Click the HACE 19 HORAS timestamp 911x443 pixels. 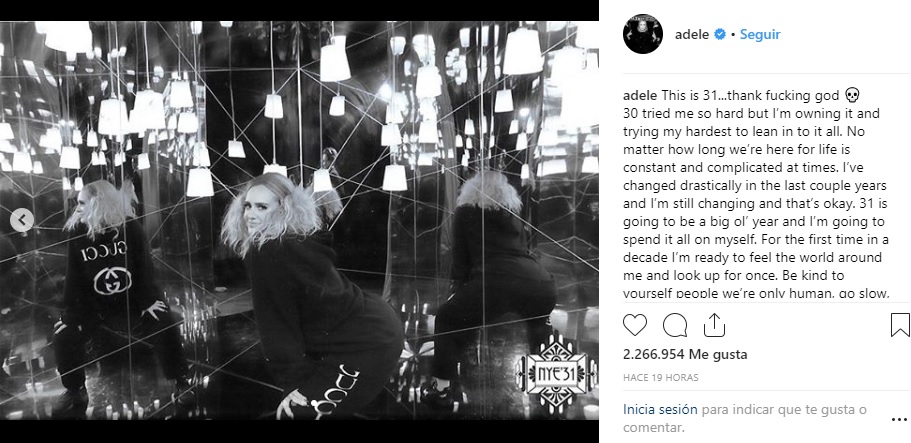coord(661,377)
